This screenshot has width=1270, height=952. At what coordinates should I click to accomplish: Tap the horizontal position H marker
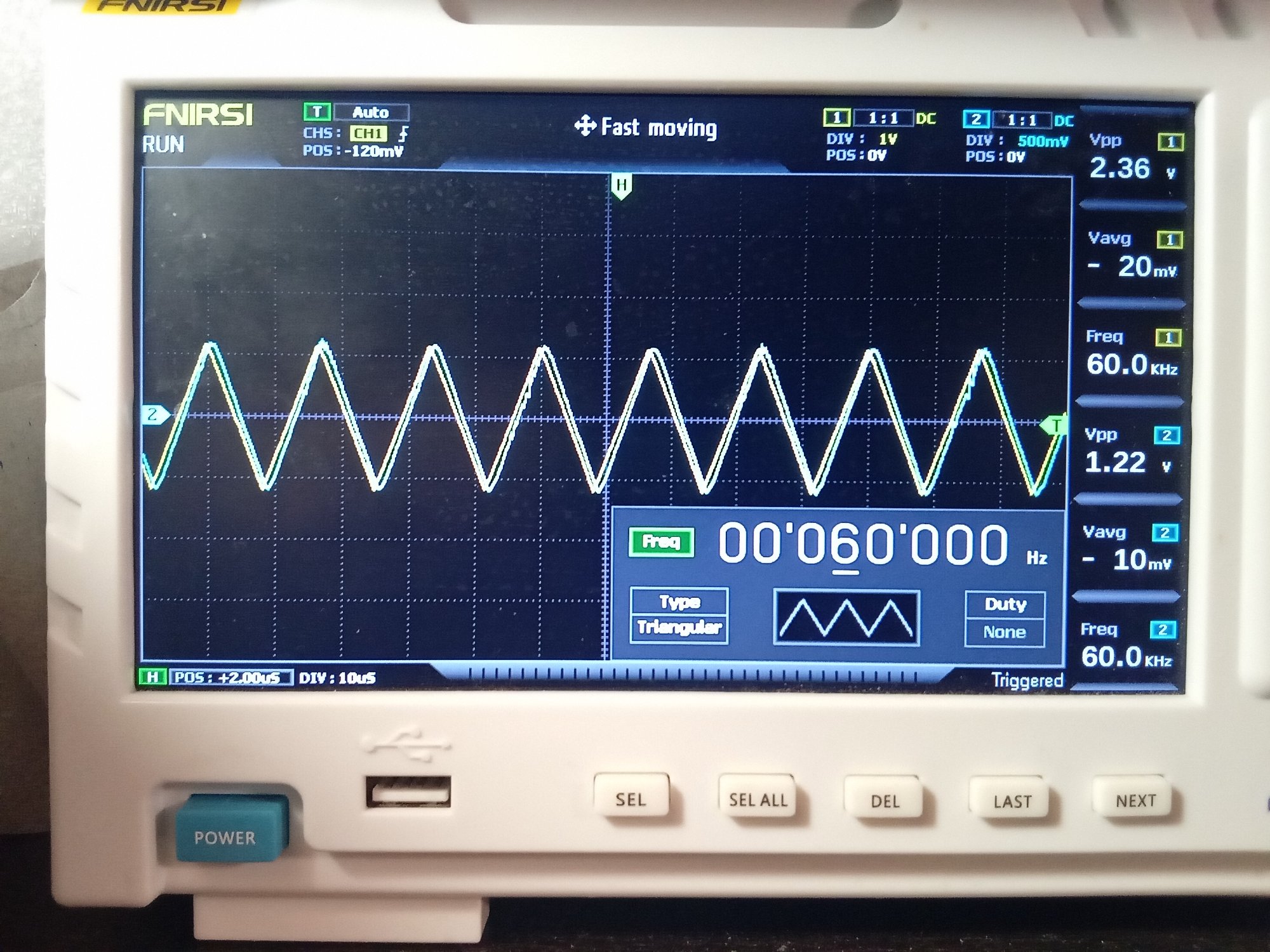(x=622, y=187)
